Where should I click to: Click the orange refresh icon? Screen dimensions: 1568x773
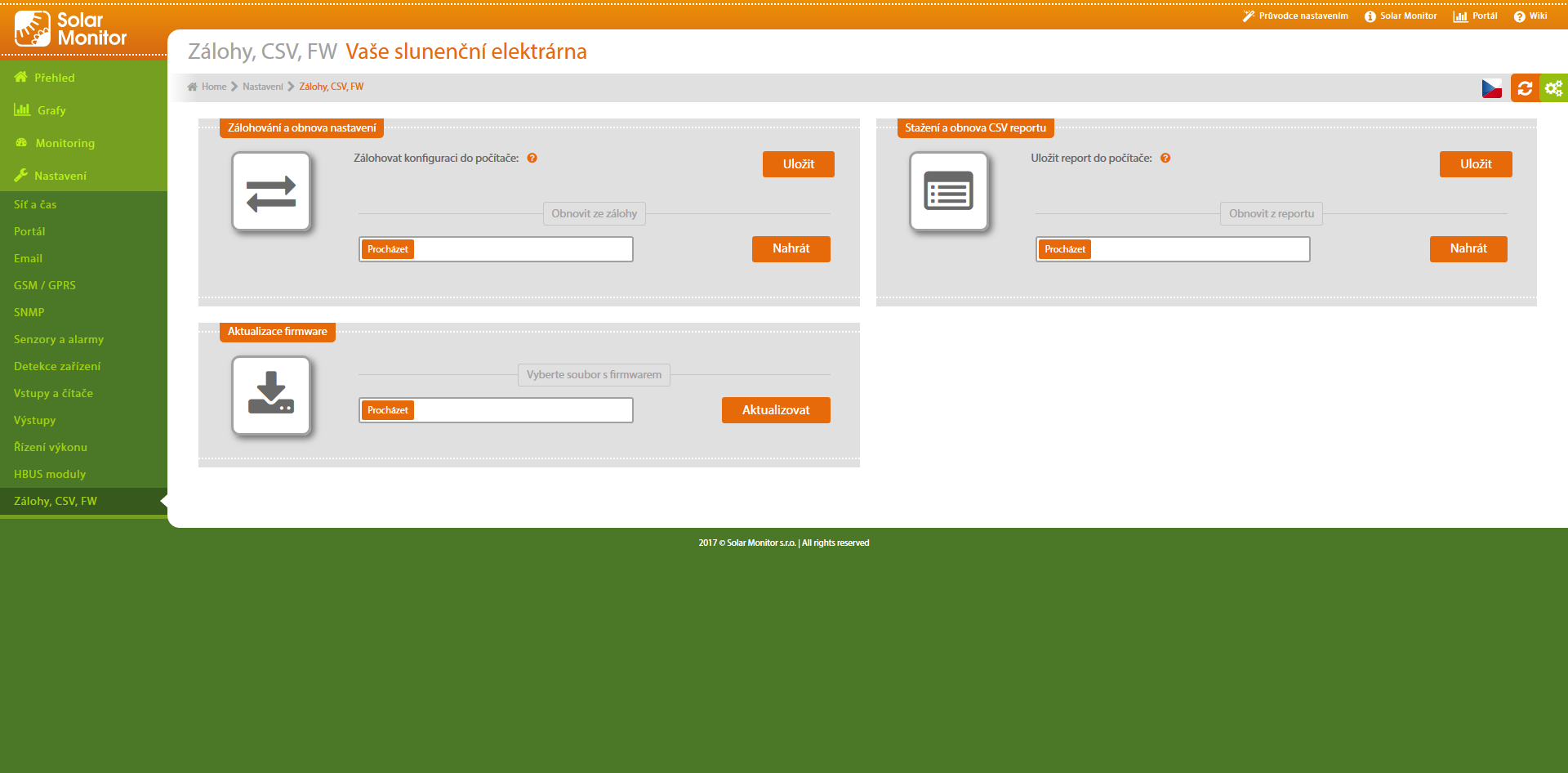[1524, 88]
